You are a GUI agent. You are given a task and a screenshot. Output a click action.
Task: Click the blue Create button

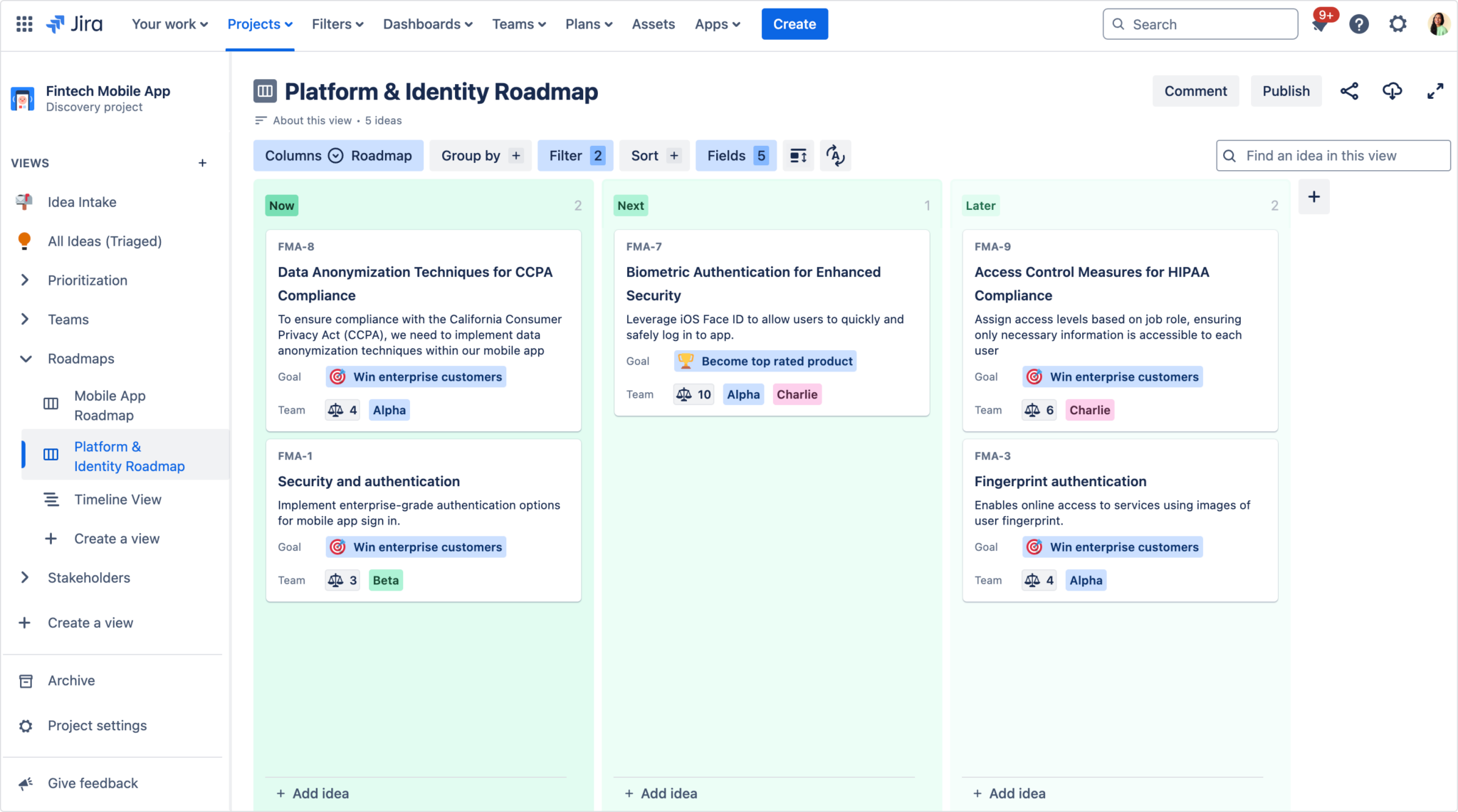pos(794,24)
